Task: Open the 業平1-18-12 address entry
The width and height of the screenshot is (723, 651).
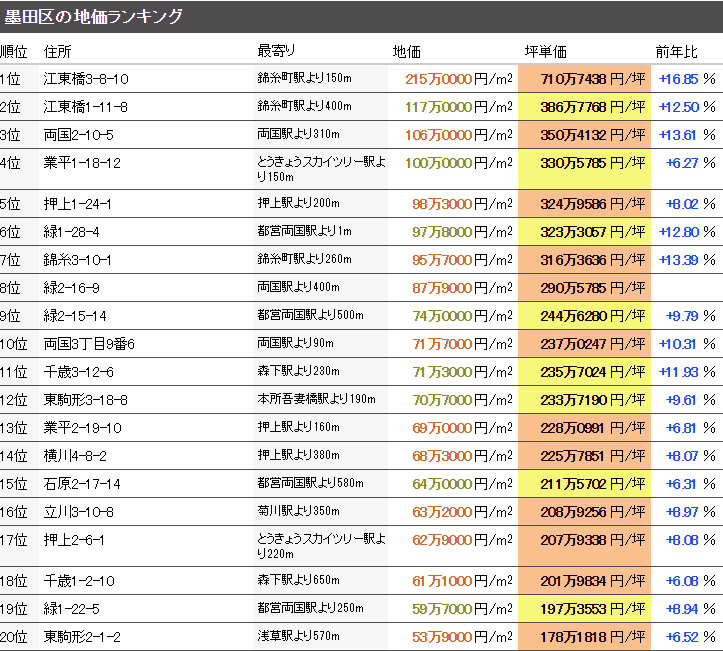Action: point(82,163)
